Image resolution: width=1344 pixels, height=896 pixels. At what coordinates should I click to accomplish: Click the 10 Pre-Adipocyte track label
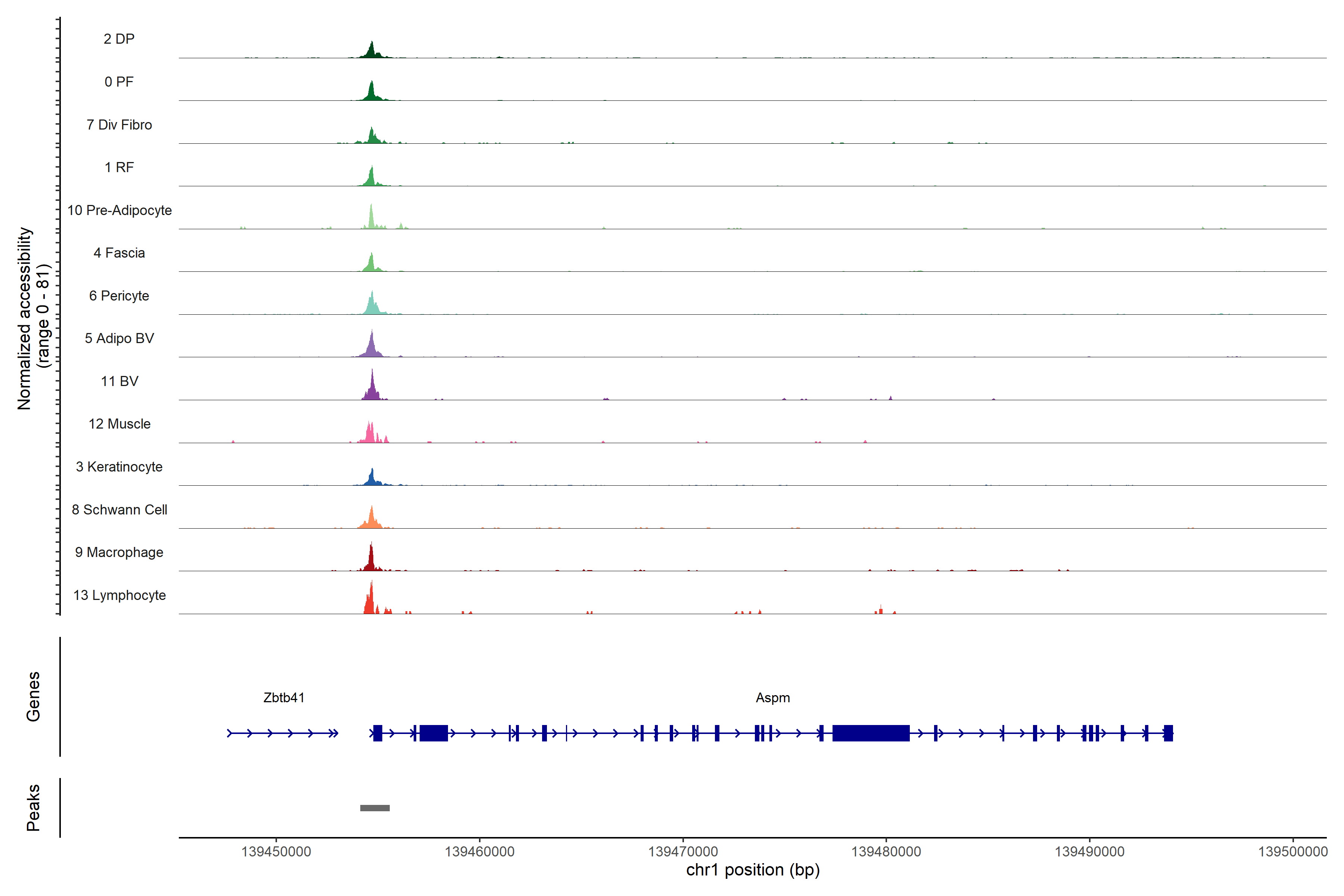point(119,210)
